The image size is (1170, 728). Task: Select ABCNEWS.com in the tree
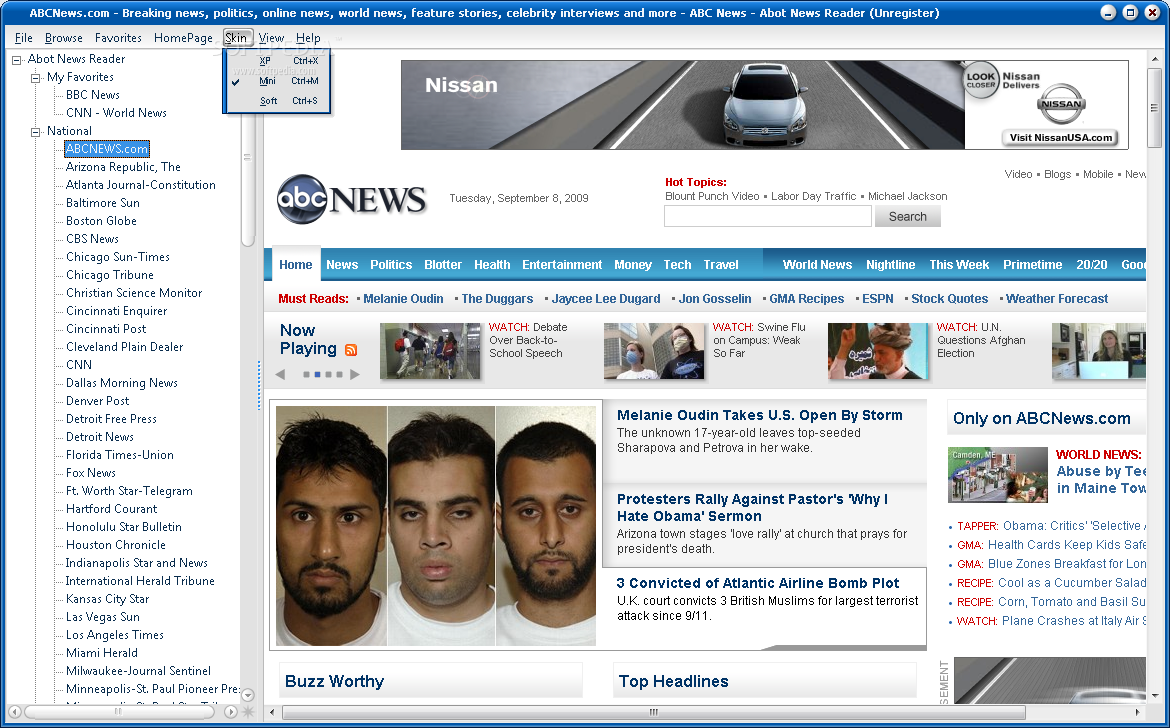[x=107, y=149]
